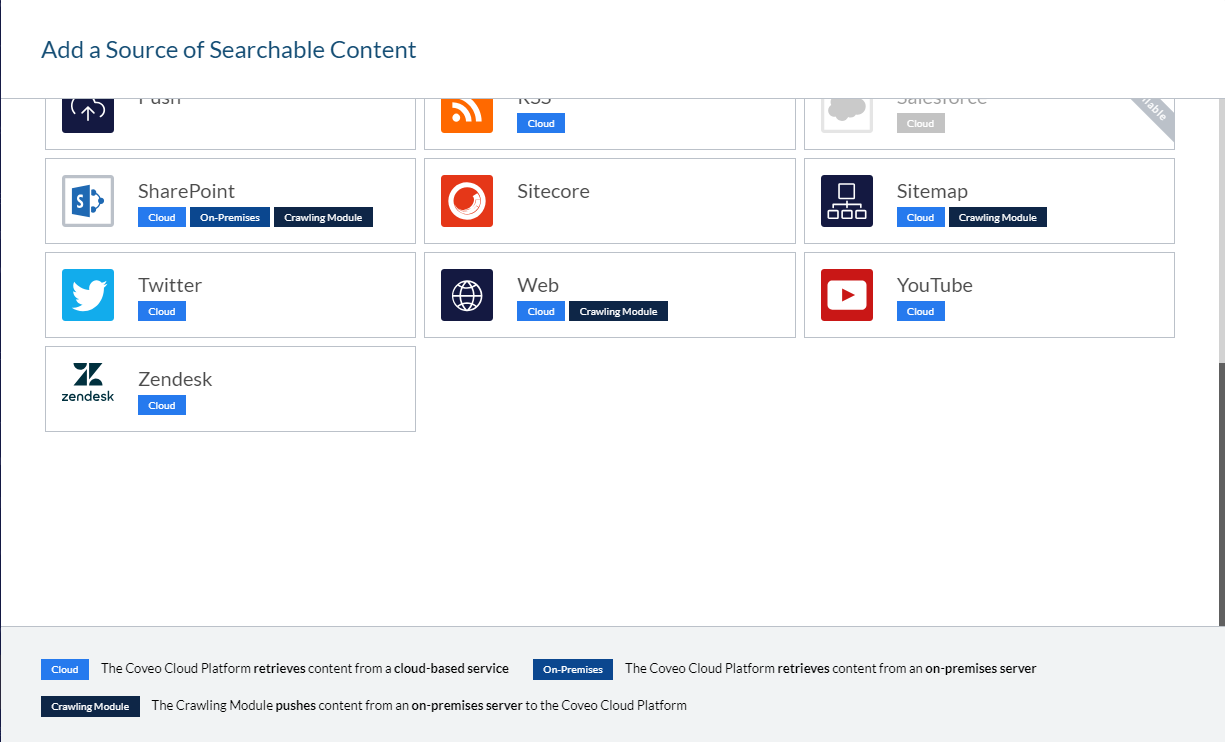Open the Zendesk source title

pos(175,379)
